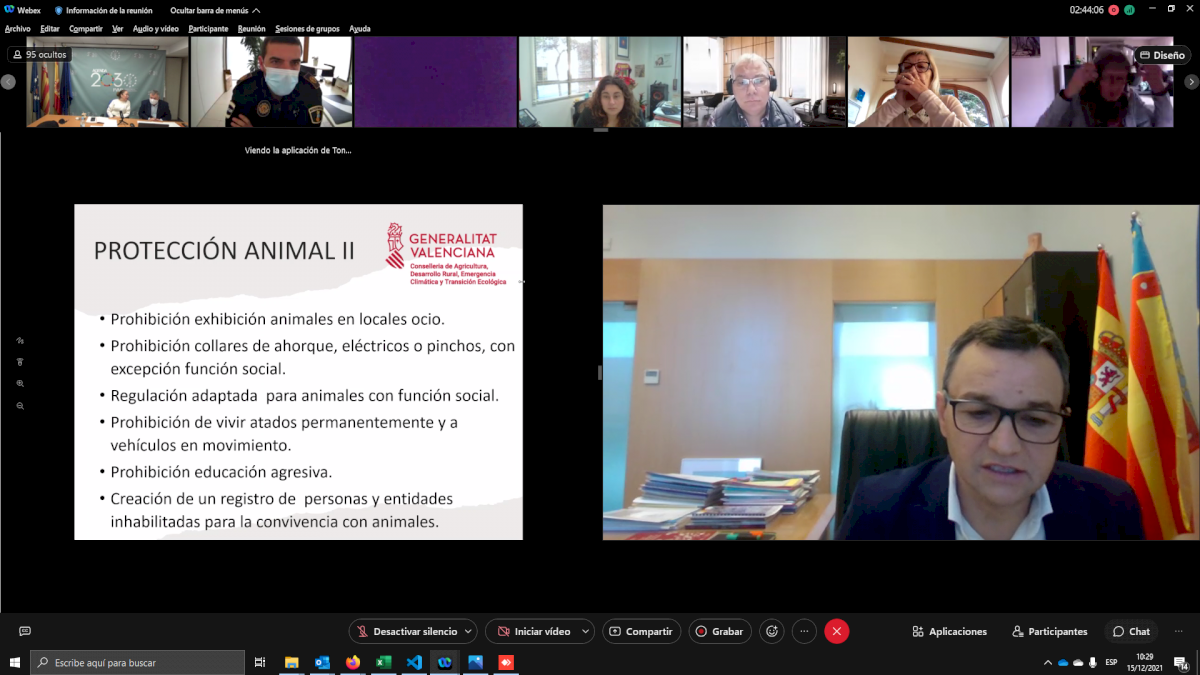Open the captions icon at bottom left

pyautogui.click(x=25, y=631)
